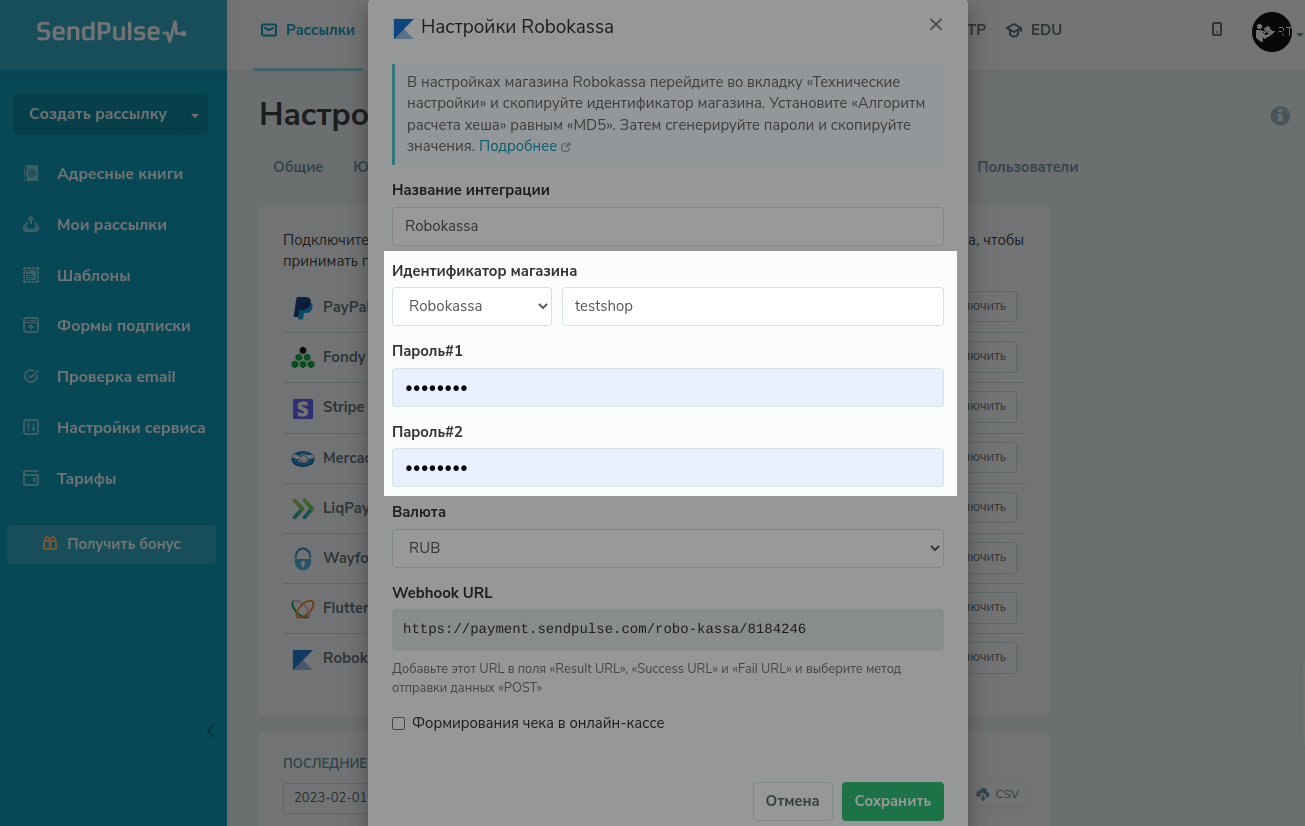Edit the Название интеграции field
This screenshot has height=826, width=1305.
667,226
